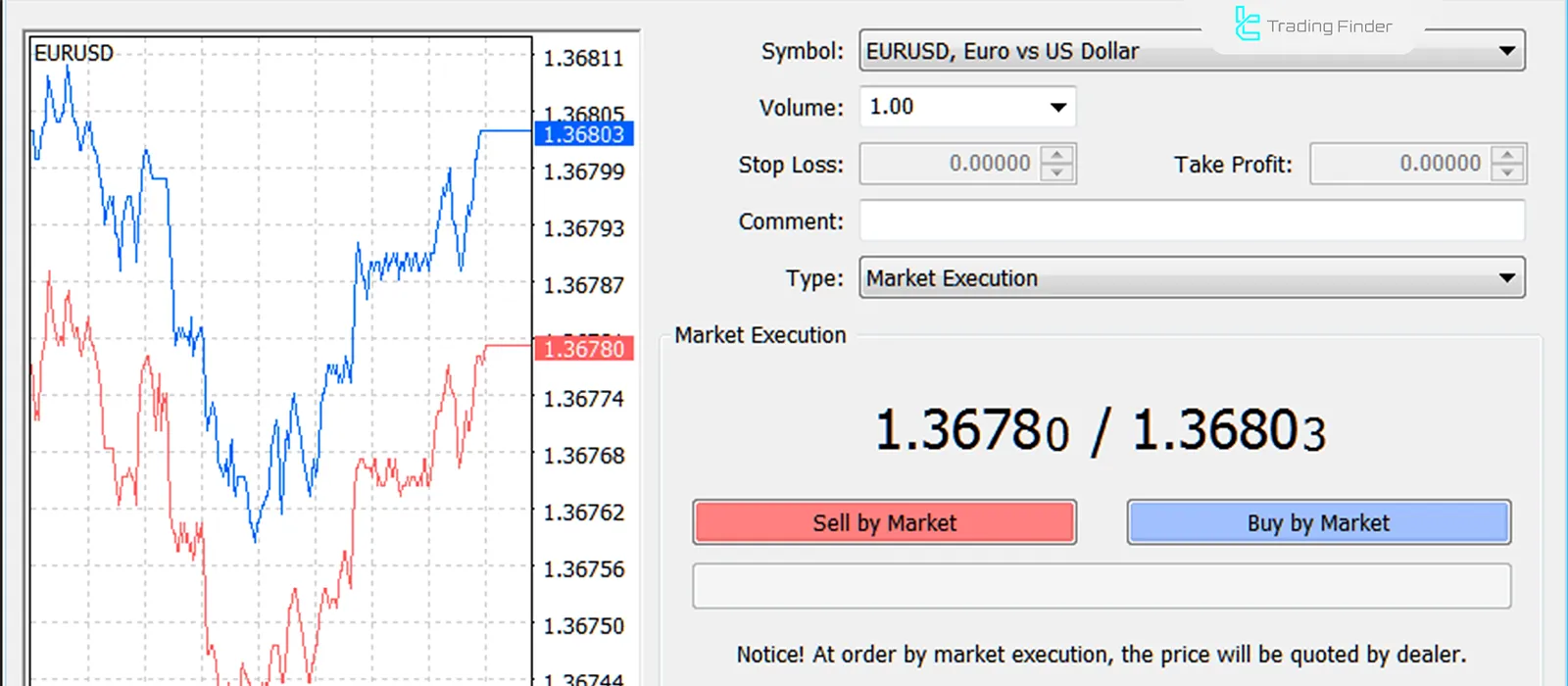
Task: Click the large 1.36780 / 1.36803 quote
Action: tap(1100, 431)
